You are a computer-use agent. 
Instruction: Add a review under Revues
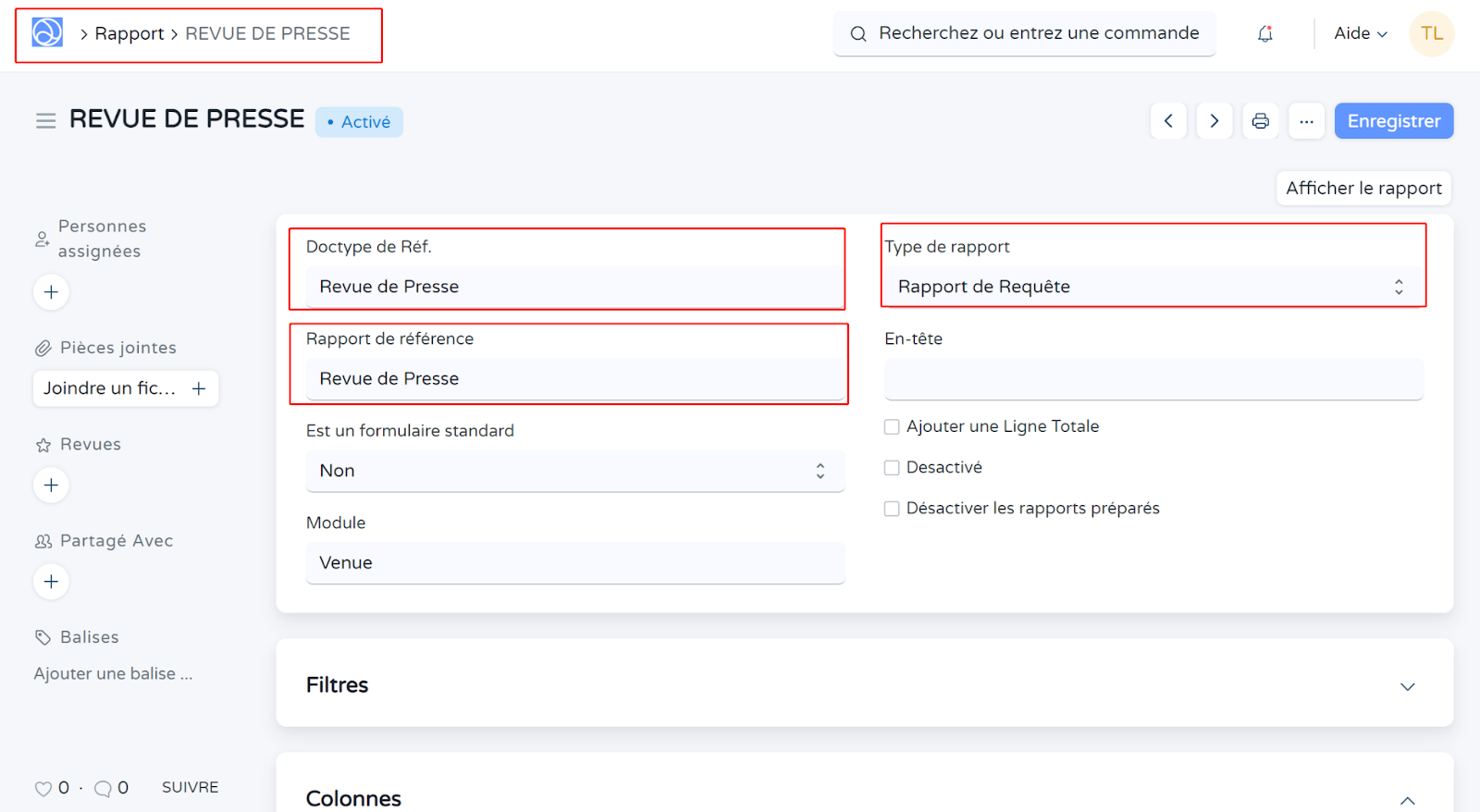(51, 486)
